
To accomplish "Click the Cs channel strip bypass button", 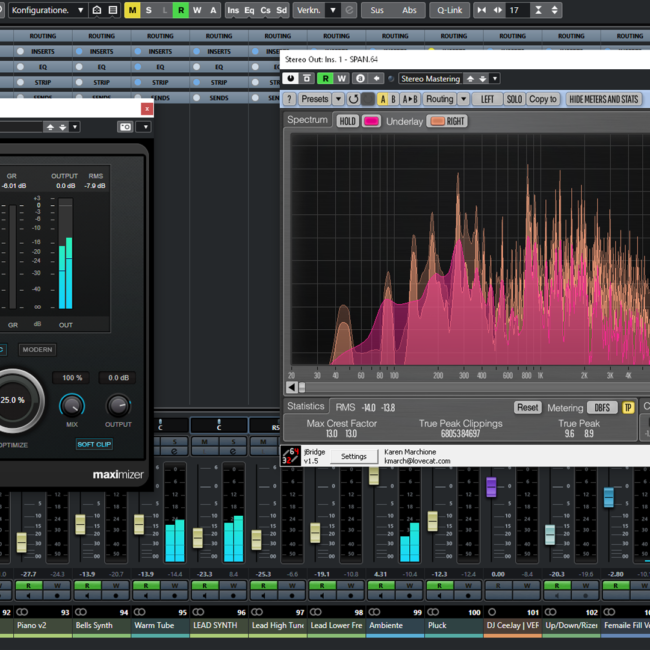I will click(265, 10).
